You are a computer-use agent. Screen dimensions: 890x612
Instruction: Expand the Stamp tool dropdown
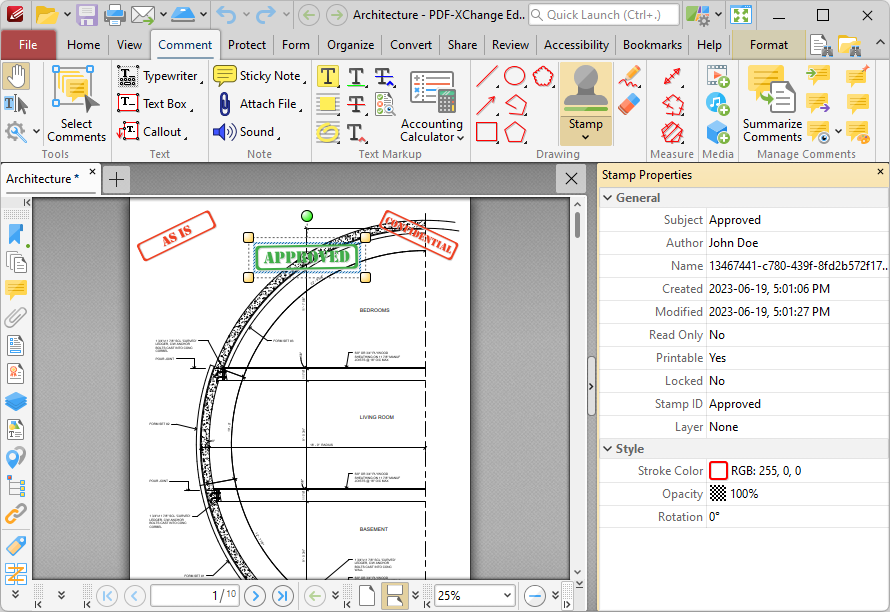(x=586, y=130)
